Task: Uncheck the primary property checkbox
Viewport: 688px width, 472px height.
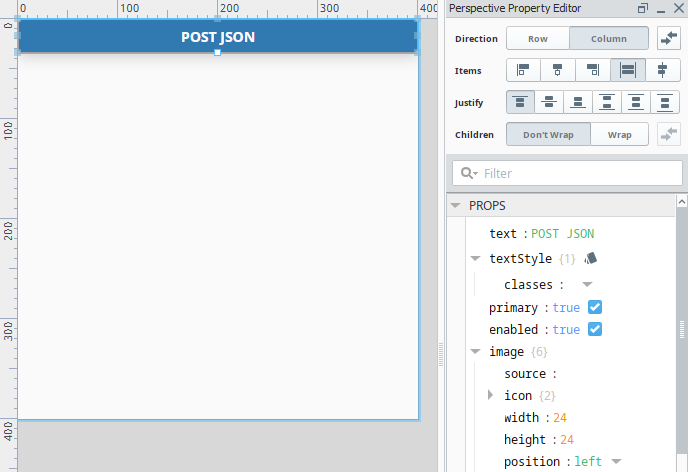Action: (594, 308)
